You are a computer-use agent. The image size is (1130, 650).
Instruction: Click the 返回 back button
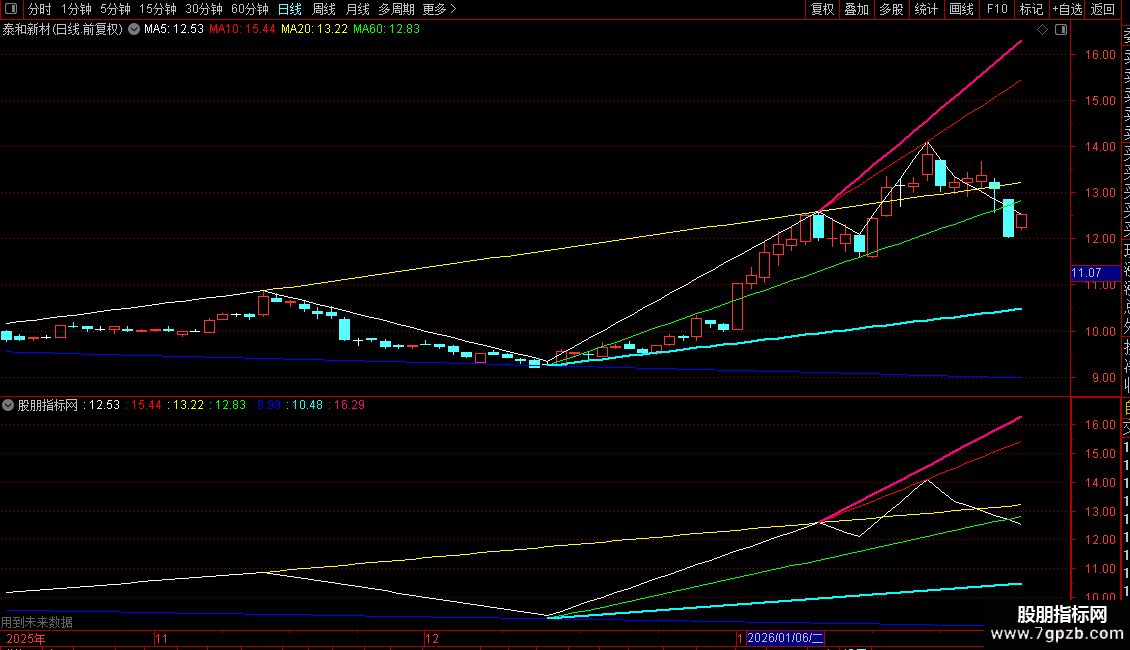point(1103,9)
